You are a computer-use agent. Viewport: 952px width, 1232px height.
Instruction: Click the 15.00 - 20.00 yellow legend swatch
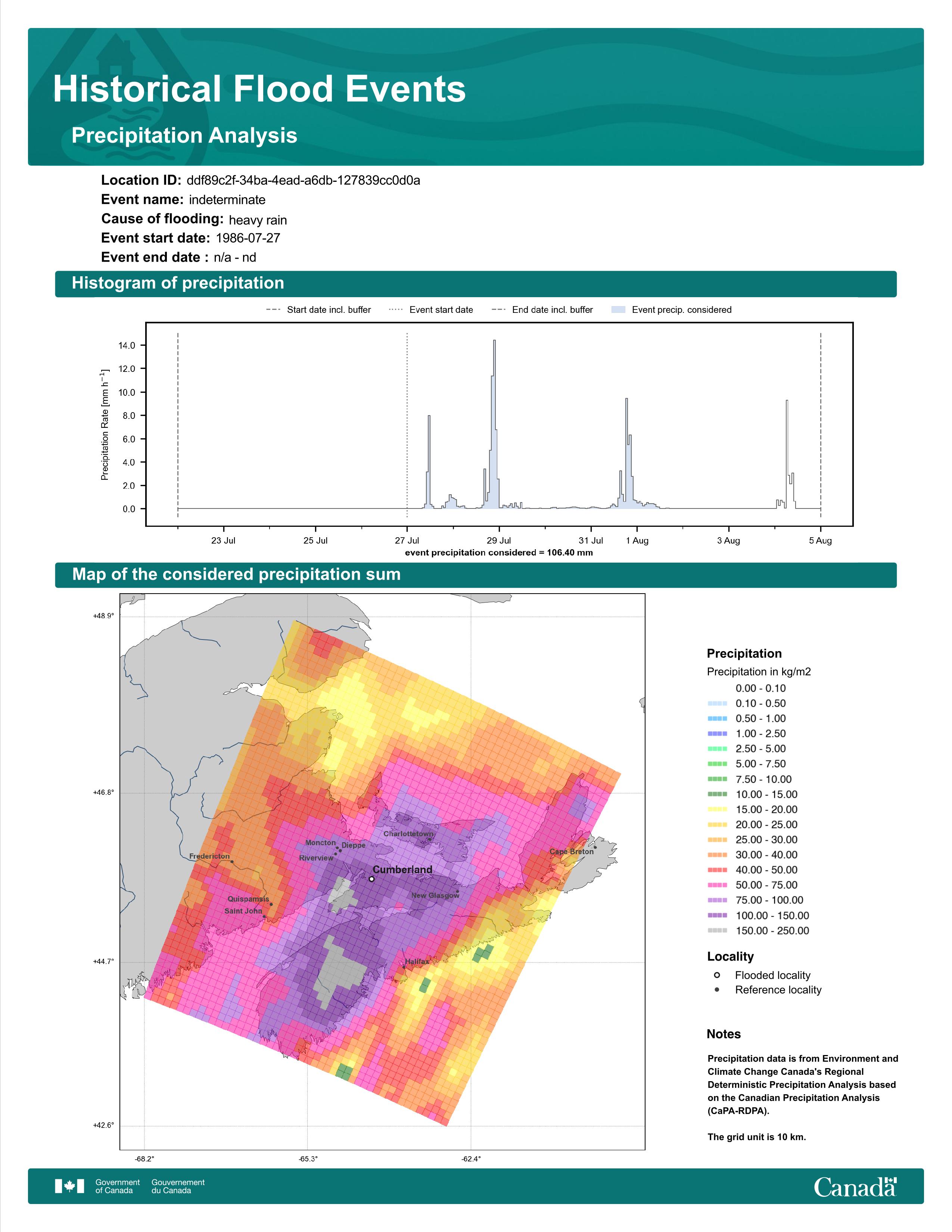[x=718, y=809]
